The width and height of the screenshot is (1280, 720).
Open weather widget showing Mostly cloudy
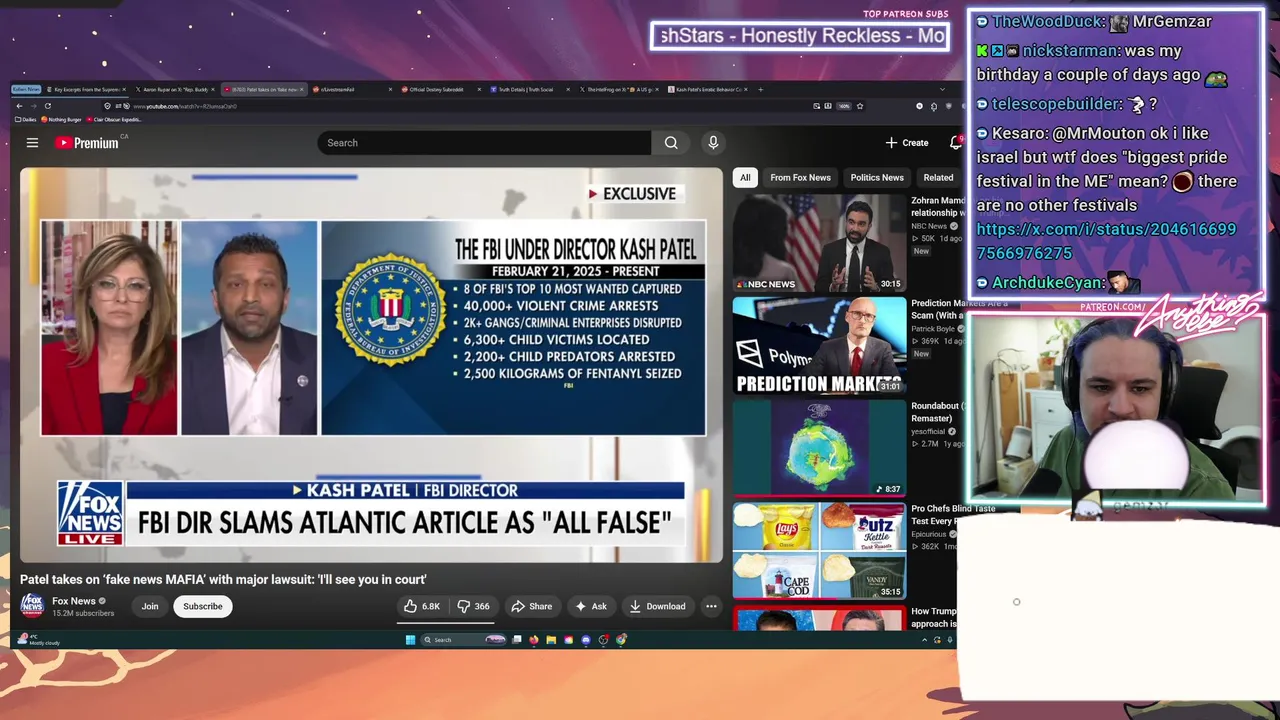[40, 640]
